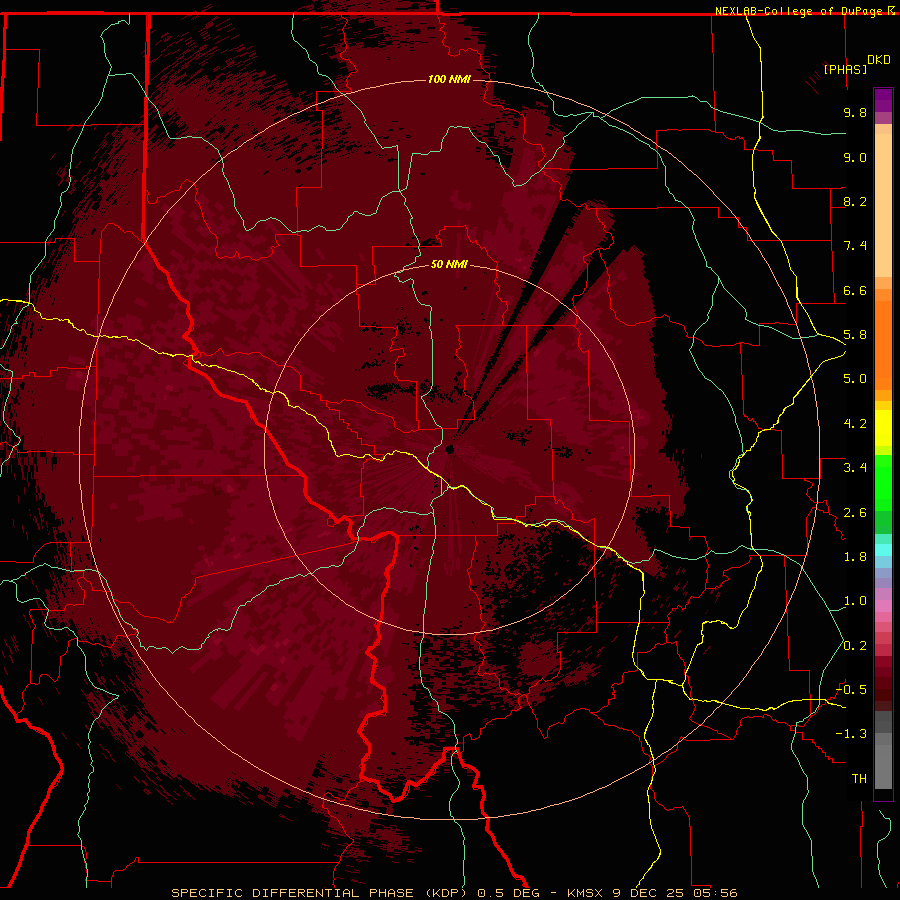Click the 1.0 scale value
Viewport: 900px width, 900px height.
coord(855,601)
